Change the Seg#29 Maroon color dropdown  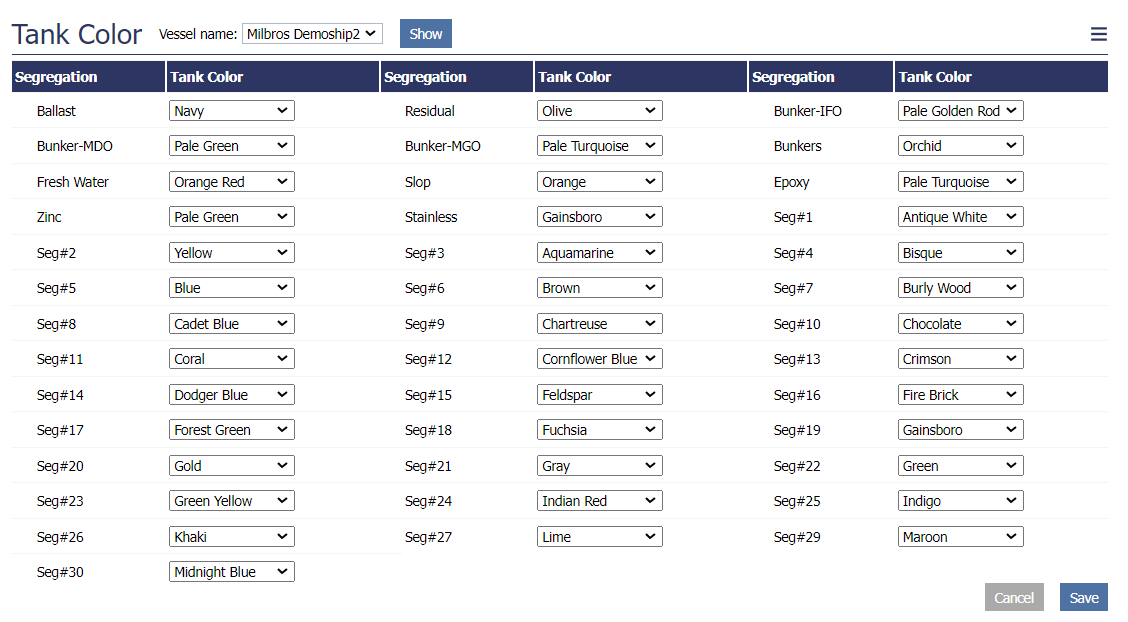point(960,537)
